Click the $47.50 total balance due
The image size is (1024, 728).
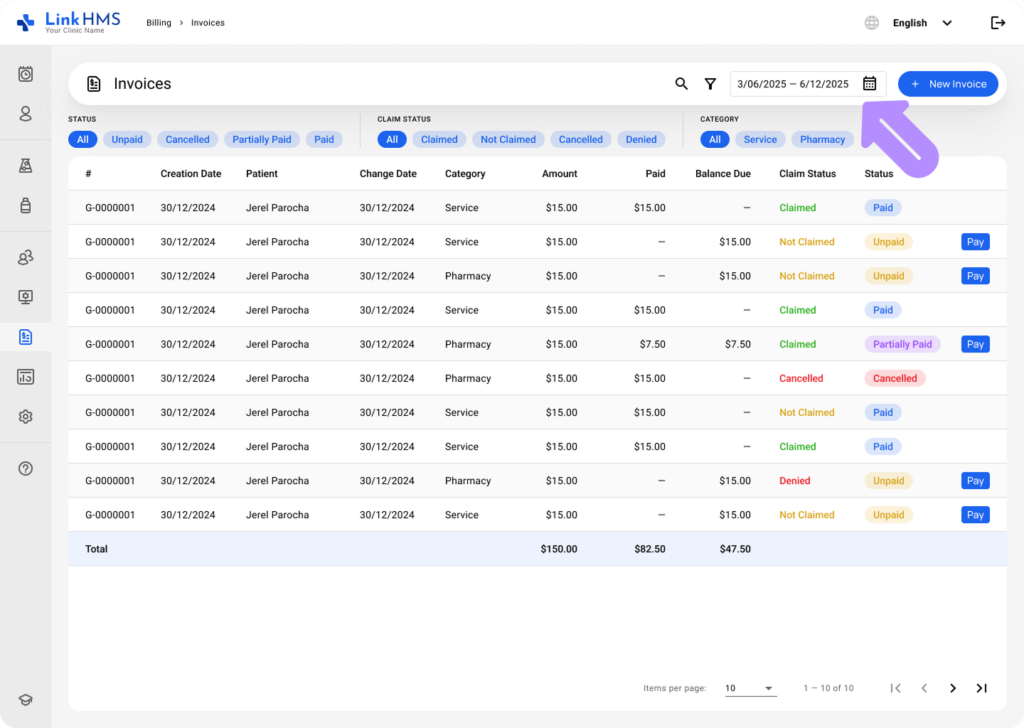click(x=735, y=549)
